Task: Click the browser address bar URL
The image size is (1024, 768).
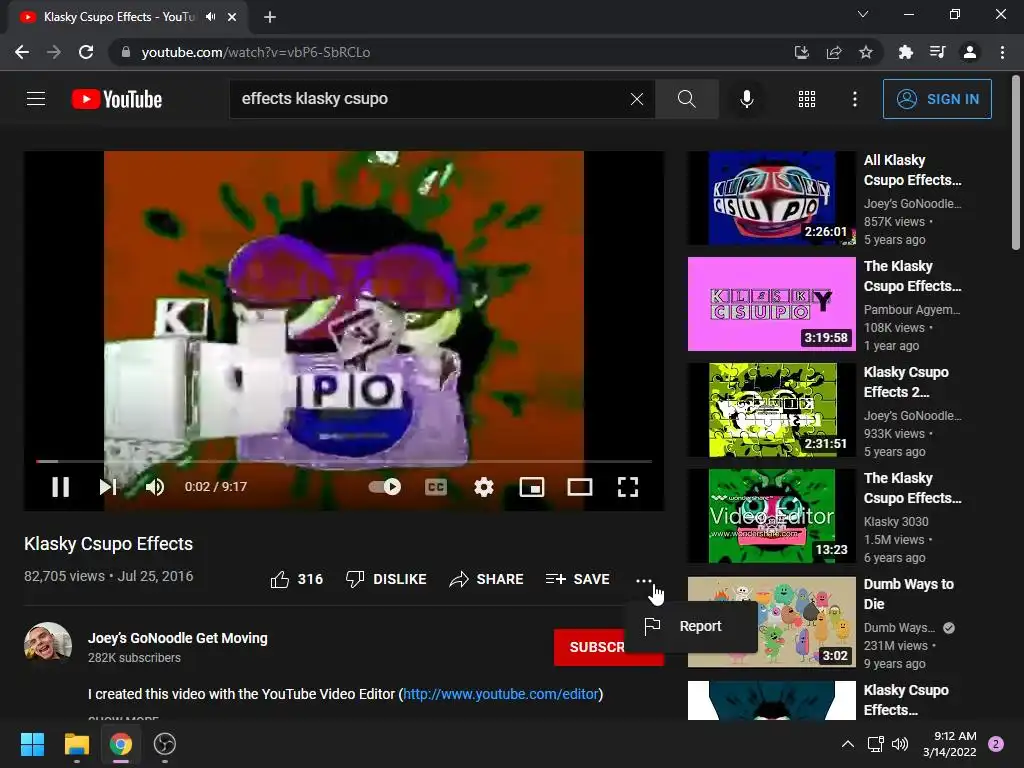Action: [x=256, y=52]
